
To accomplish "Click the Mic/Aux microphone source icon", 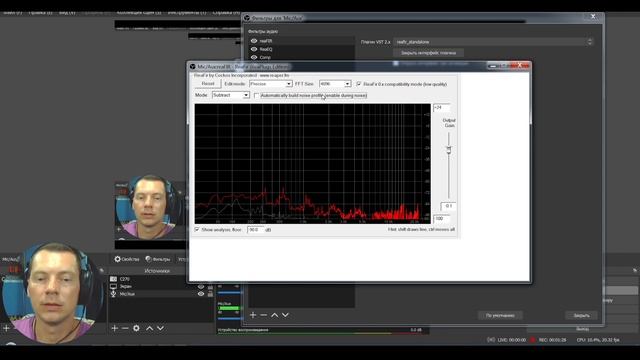I will 113,293.
